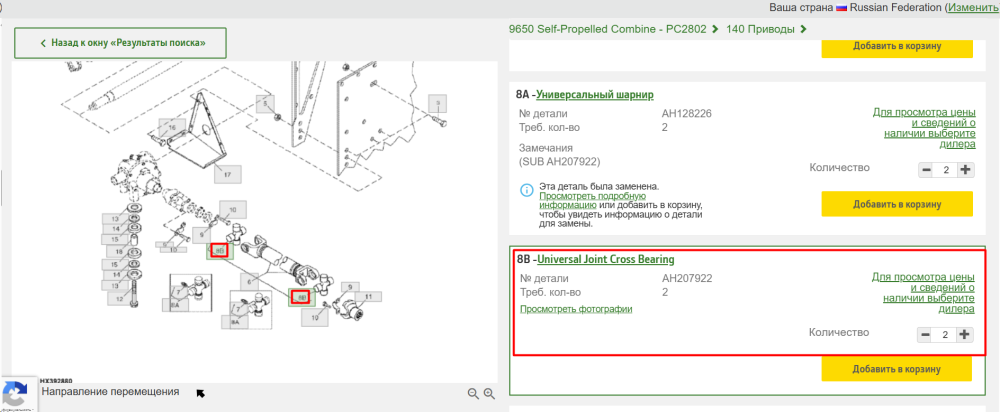Increase quantity for part AH128226
The width and height of the screenshot is (1000, 412).
(966, 170)
